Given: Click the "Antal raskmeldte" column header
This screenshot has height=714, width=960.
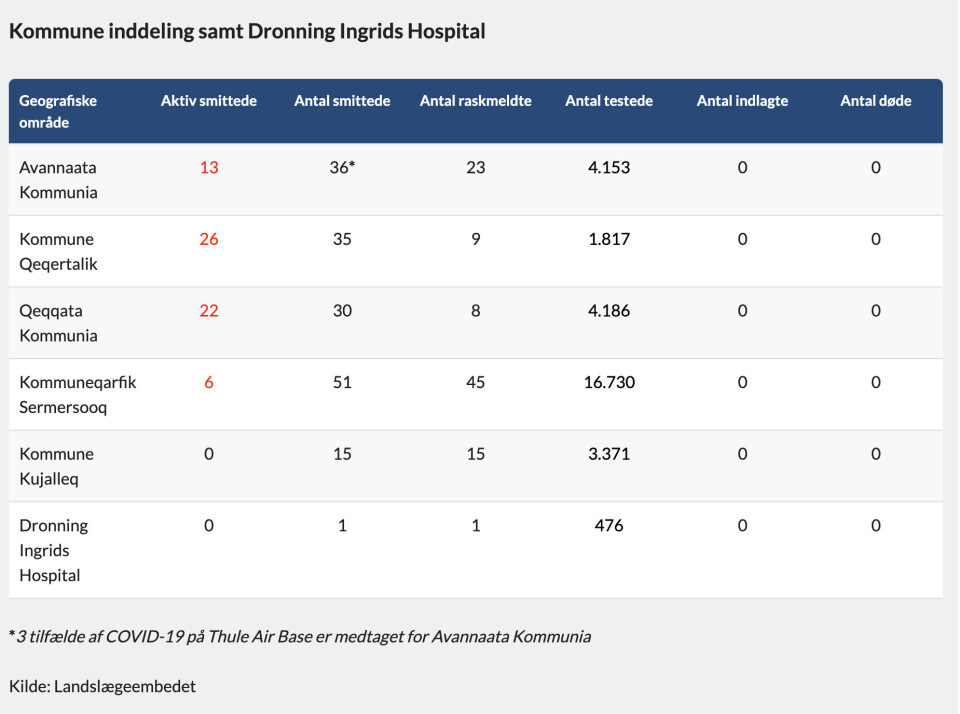Looking at the screenshot, I should [475, 101].
